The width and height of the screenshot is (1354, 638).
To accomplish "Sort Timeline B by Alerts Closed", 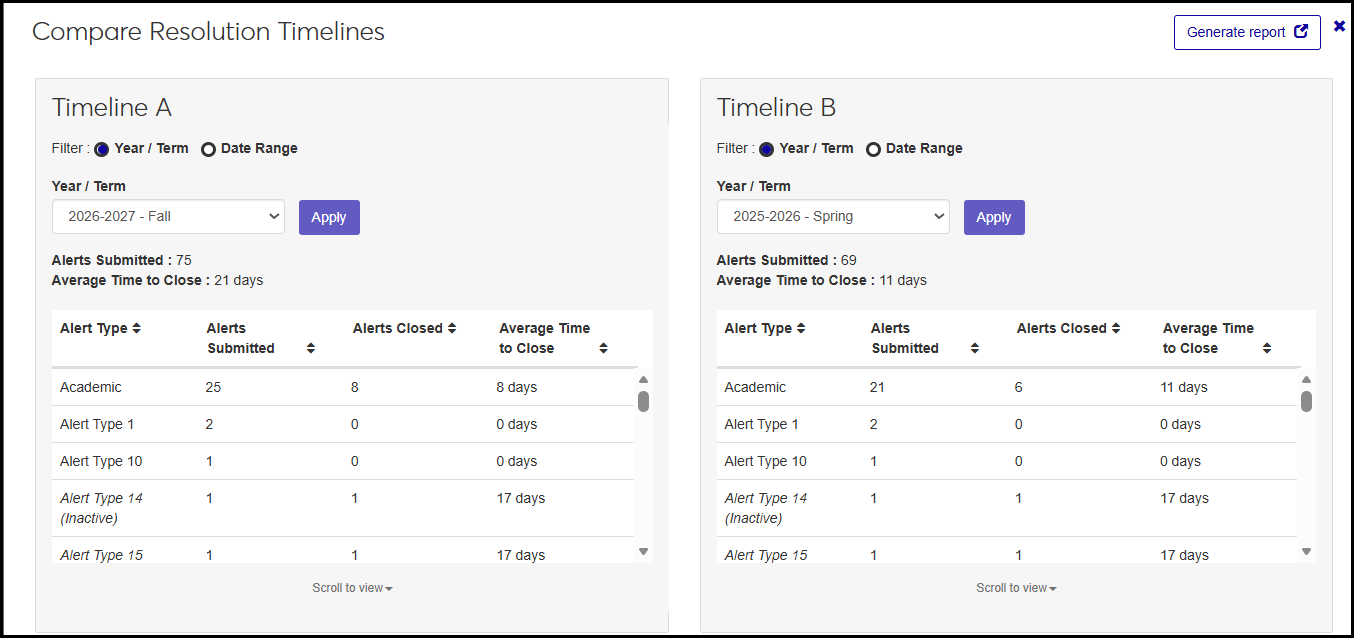I will click(x=1116, y=328).
